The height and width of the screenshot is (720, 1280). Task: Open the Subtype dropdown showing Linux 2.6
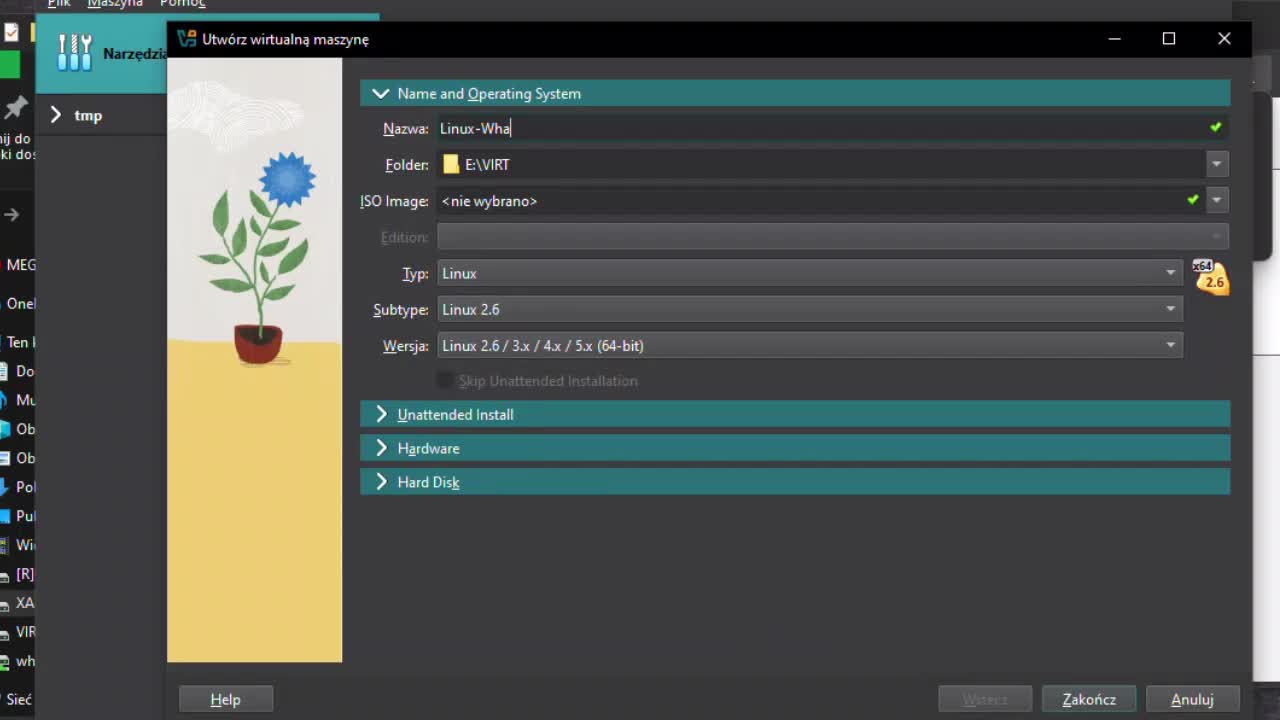(810, 309)
